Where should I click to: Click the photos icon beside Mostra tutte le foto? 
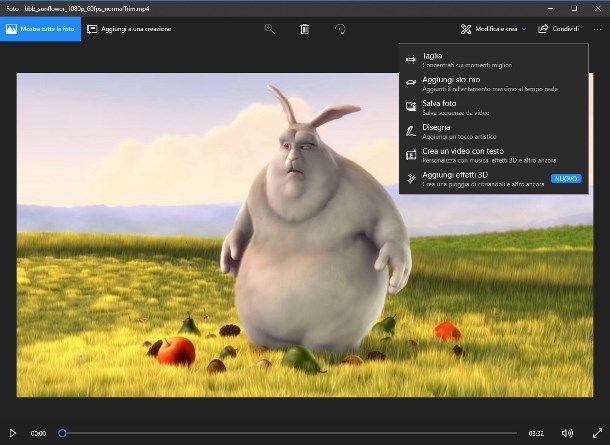coord(11,29)
